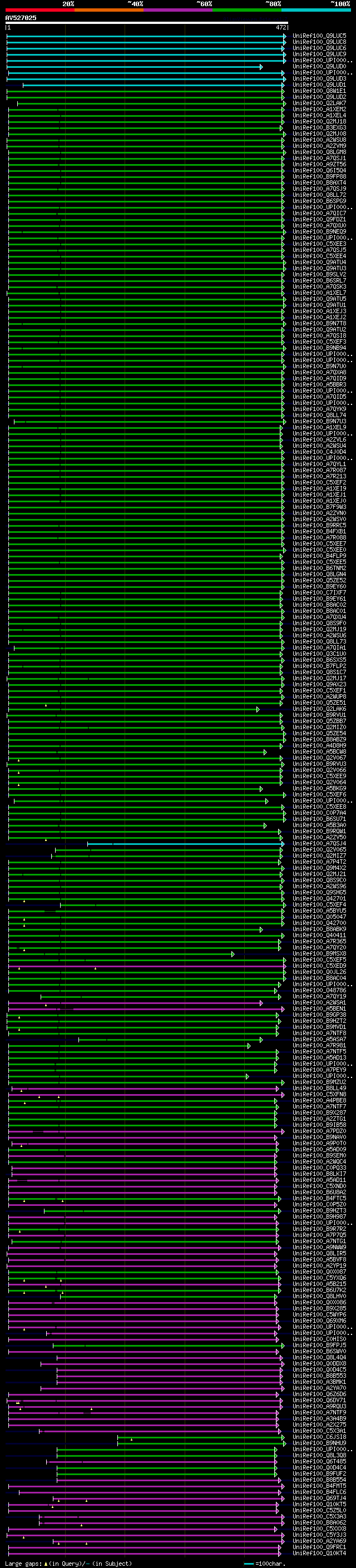Click the purple ~60% identity legend bar
356x1568 pixels.
pyautogui.click(x=177, y=10)
